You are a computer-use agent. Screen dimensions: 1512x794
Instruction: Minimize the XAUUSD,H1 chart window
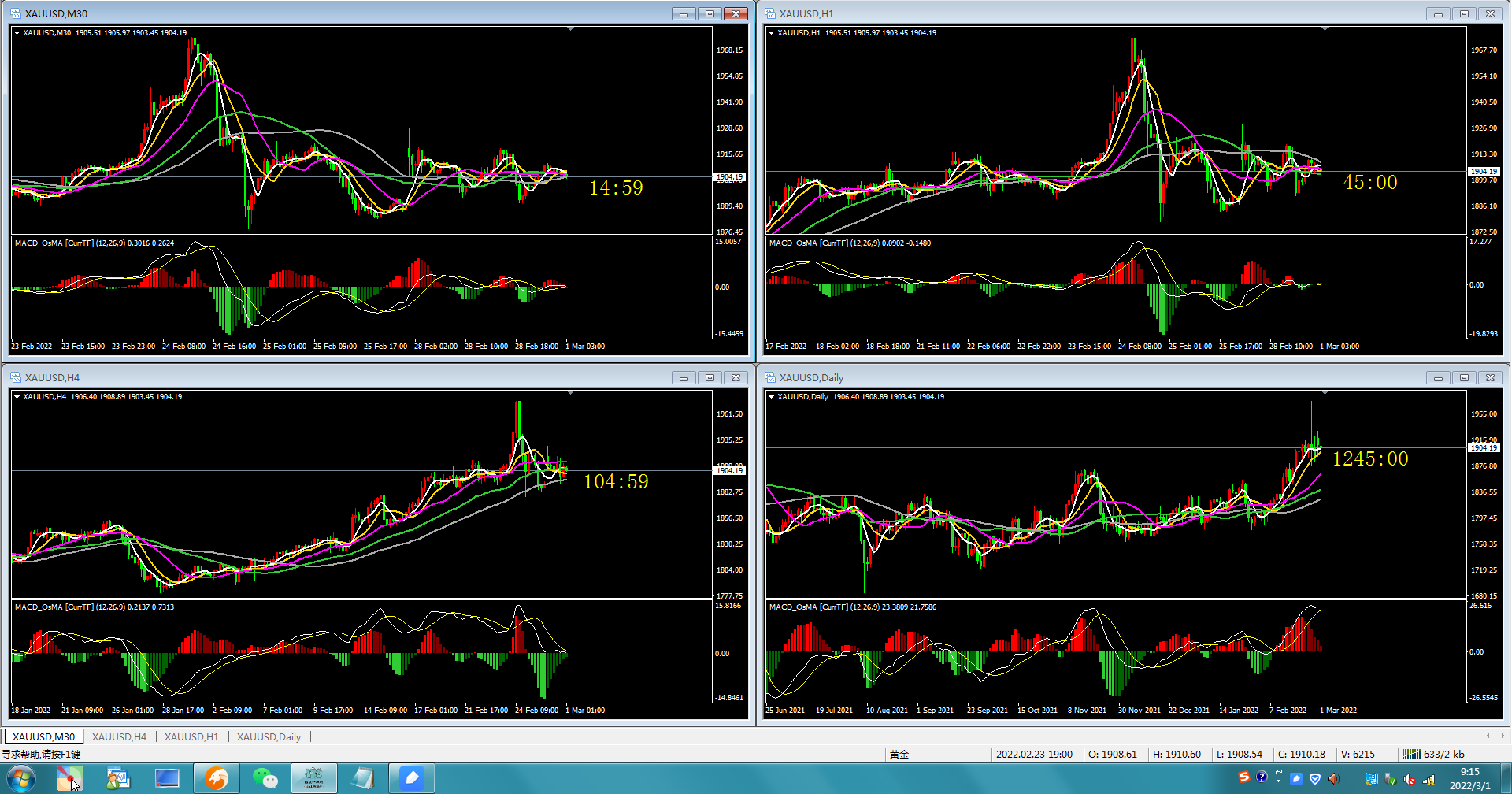click(x=1438, y=13)
